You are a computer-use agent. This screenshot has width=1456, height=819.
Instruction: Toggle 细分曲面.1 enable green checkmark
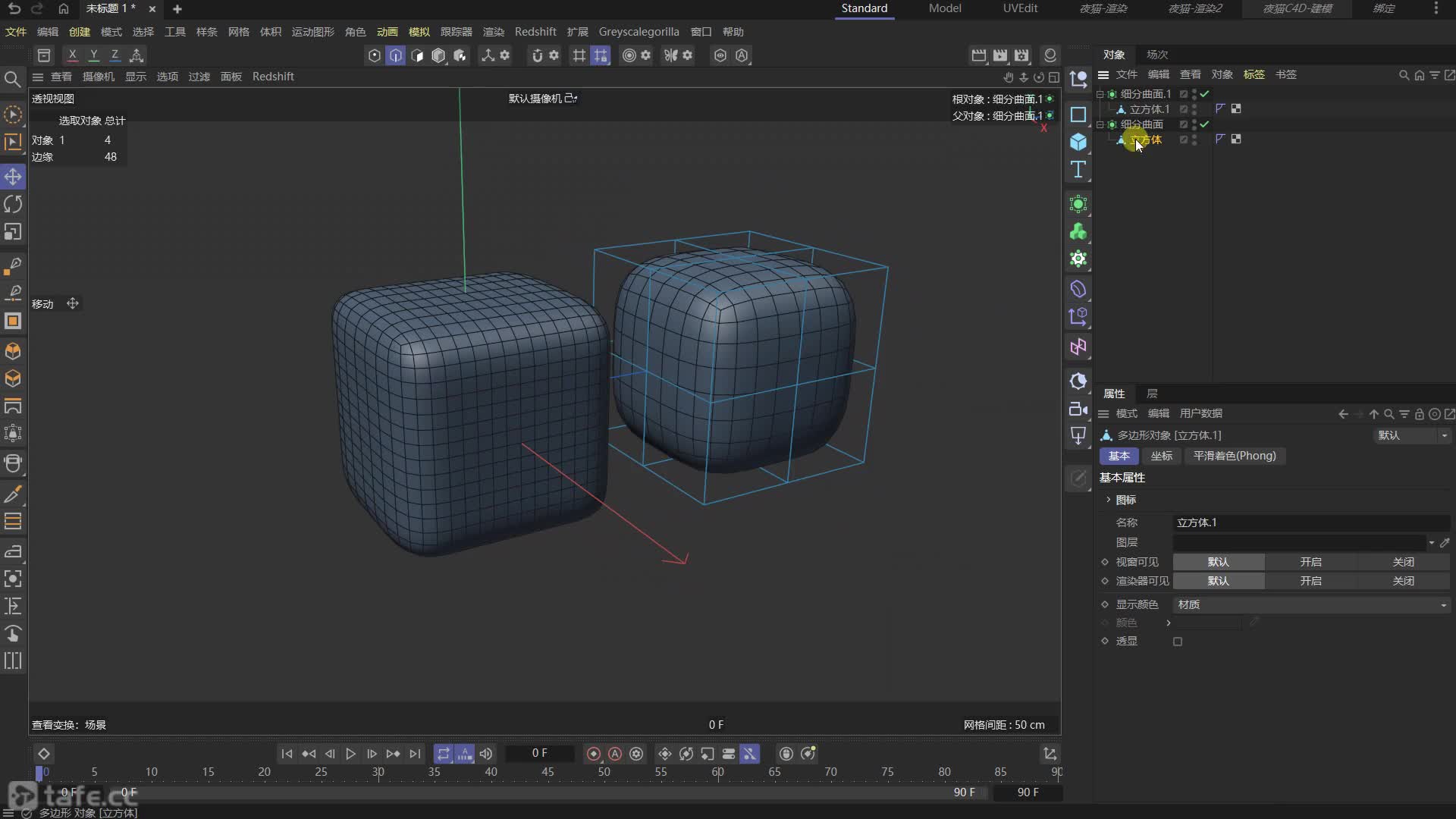[x=1204, y=94]
